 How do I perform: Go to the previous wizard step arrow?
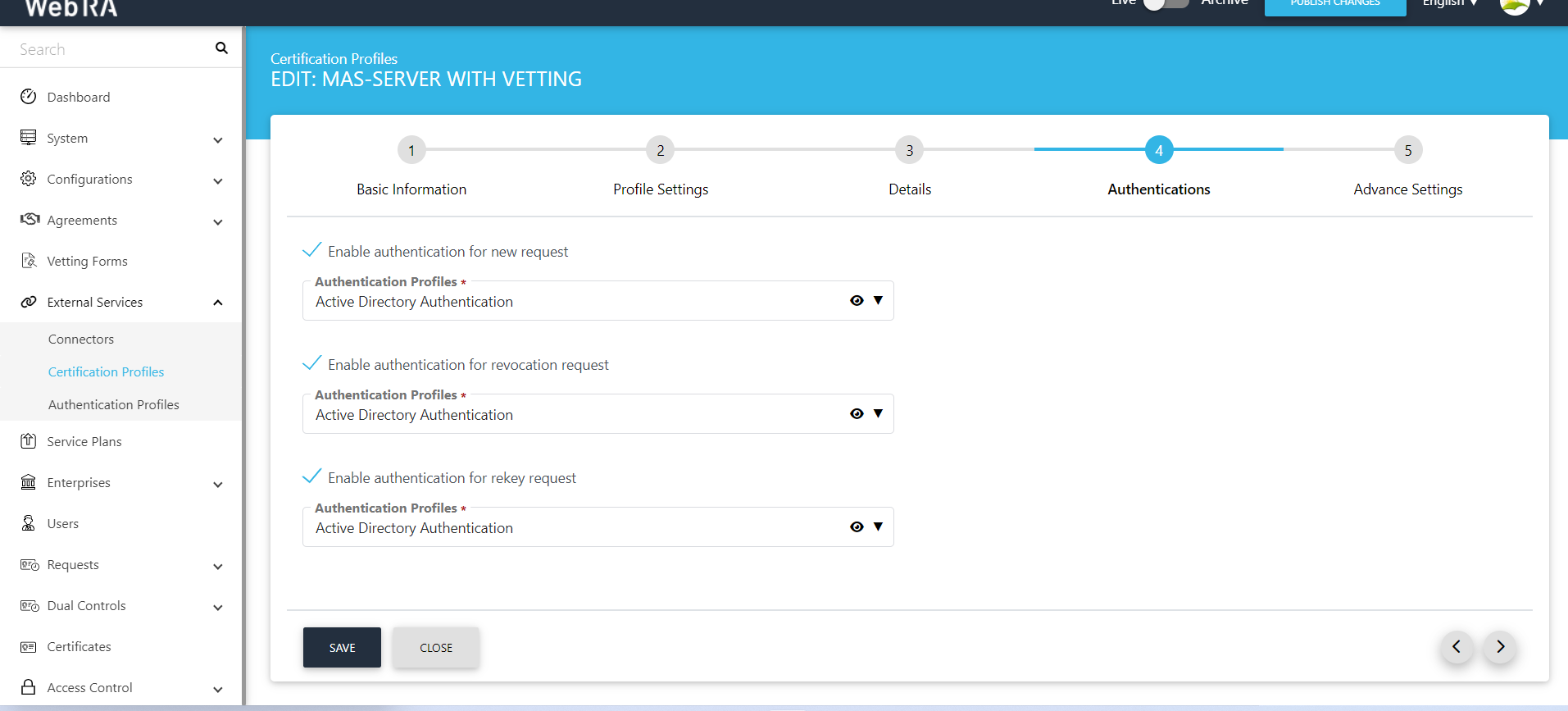tap(1457, 647)
